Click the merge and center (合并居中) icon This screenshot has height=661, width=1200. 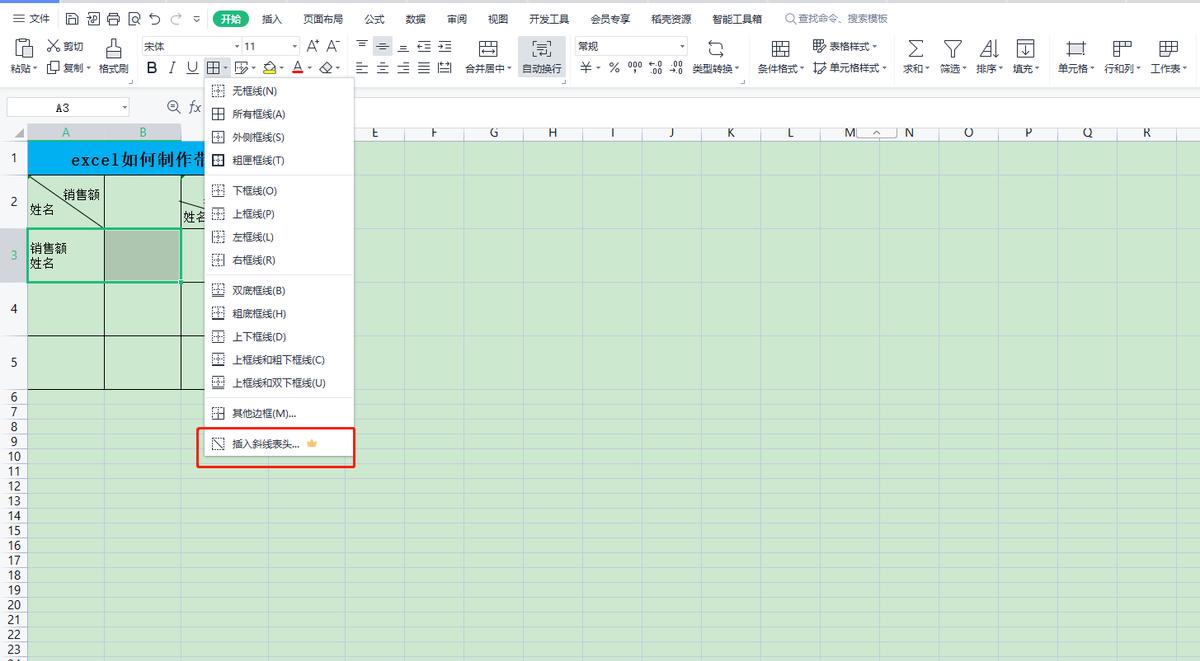[x=488, y=49]
